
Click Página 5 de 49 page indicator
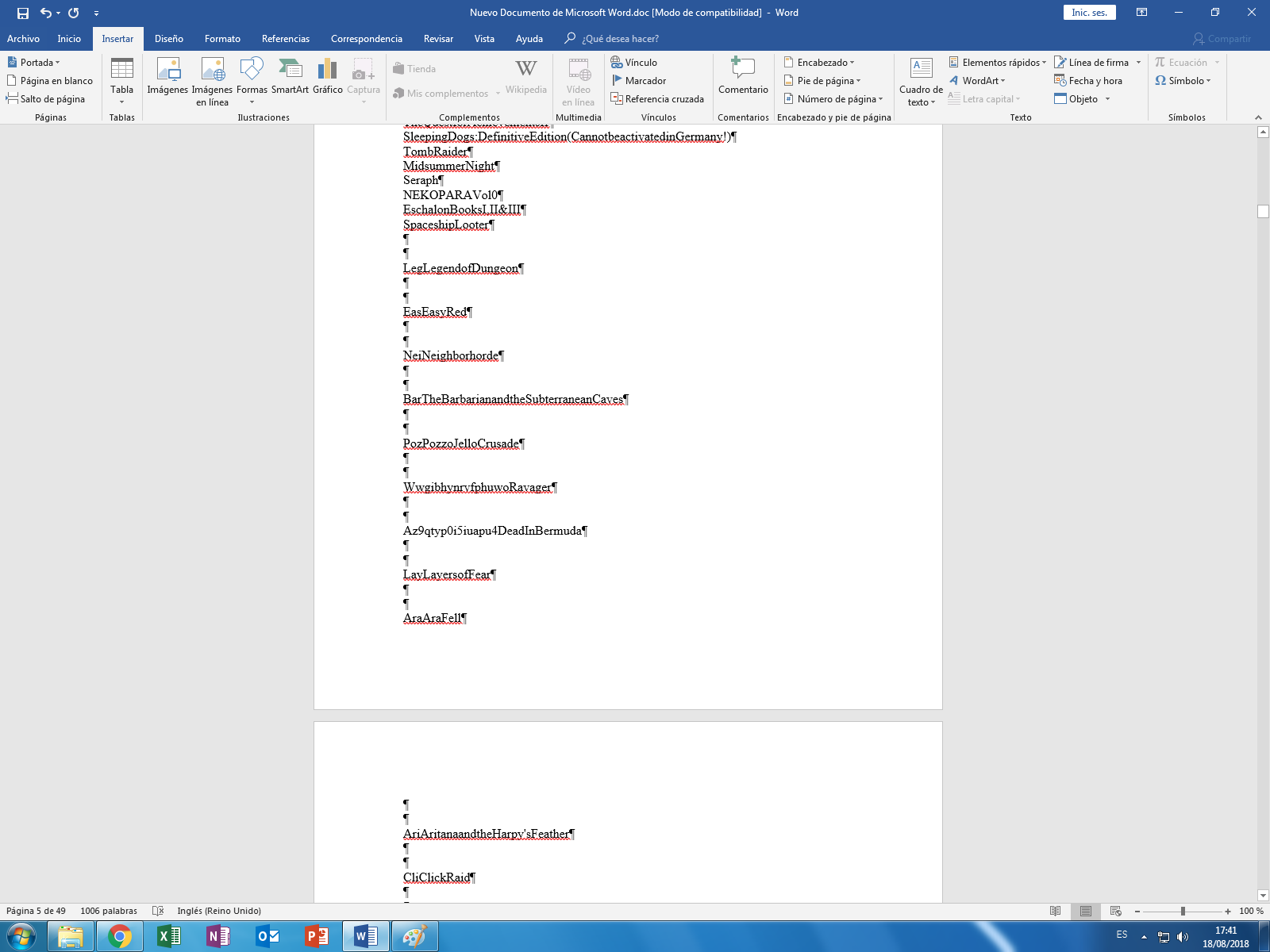click(36, 911)
